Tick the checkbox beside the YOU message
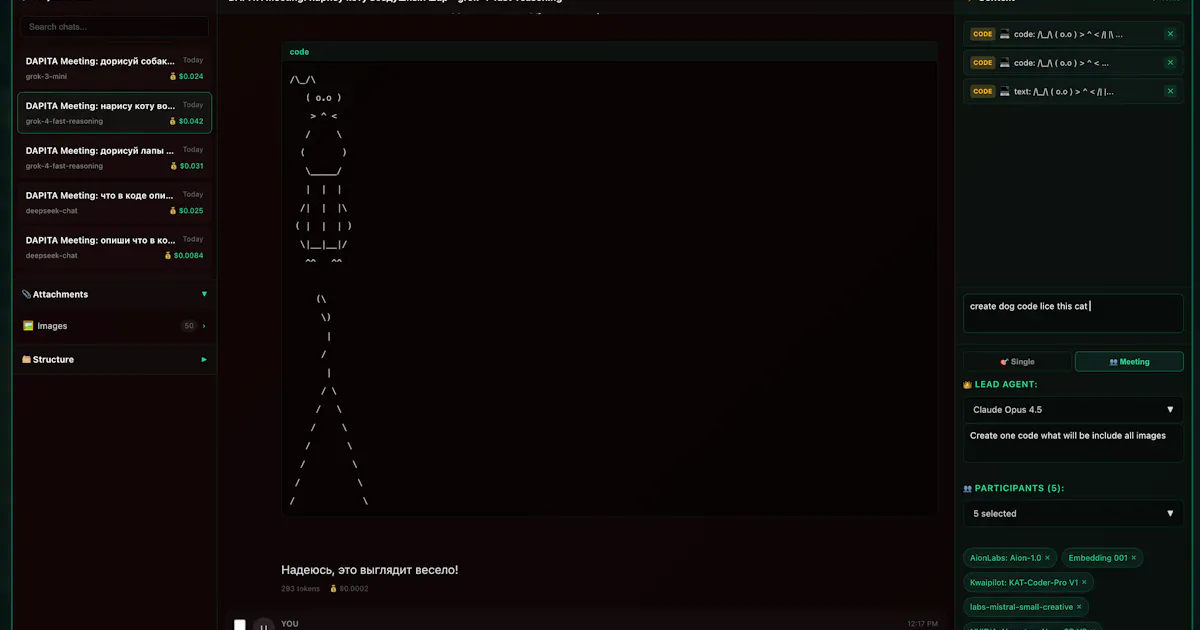Viewport: 1200px width, 630px height. coord(240,625)
